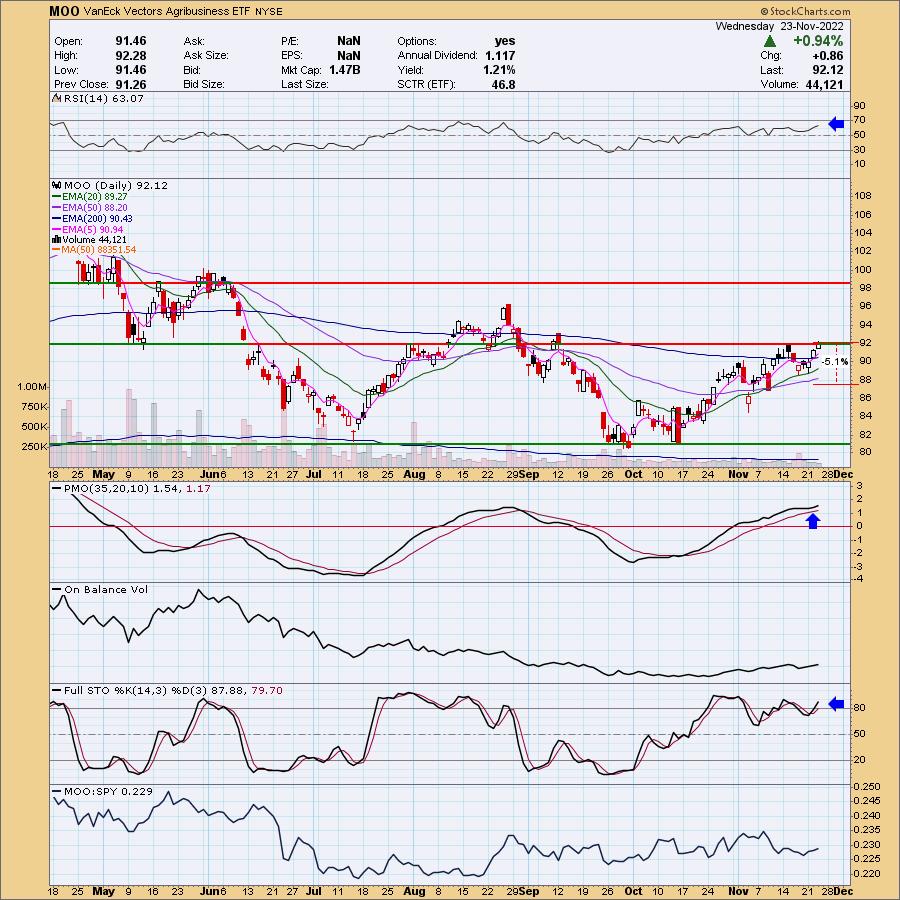The height and width of the screenshot is (900, 900).
Task: Click the EMA(50) 88.20 legend entry
Action: tap(90, 207)
